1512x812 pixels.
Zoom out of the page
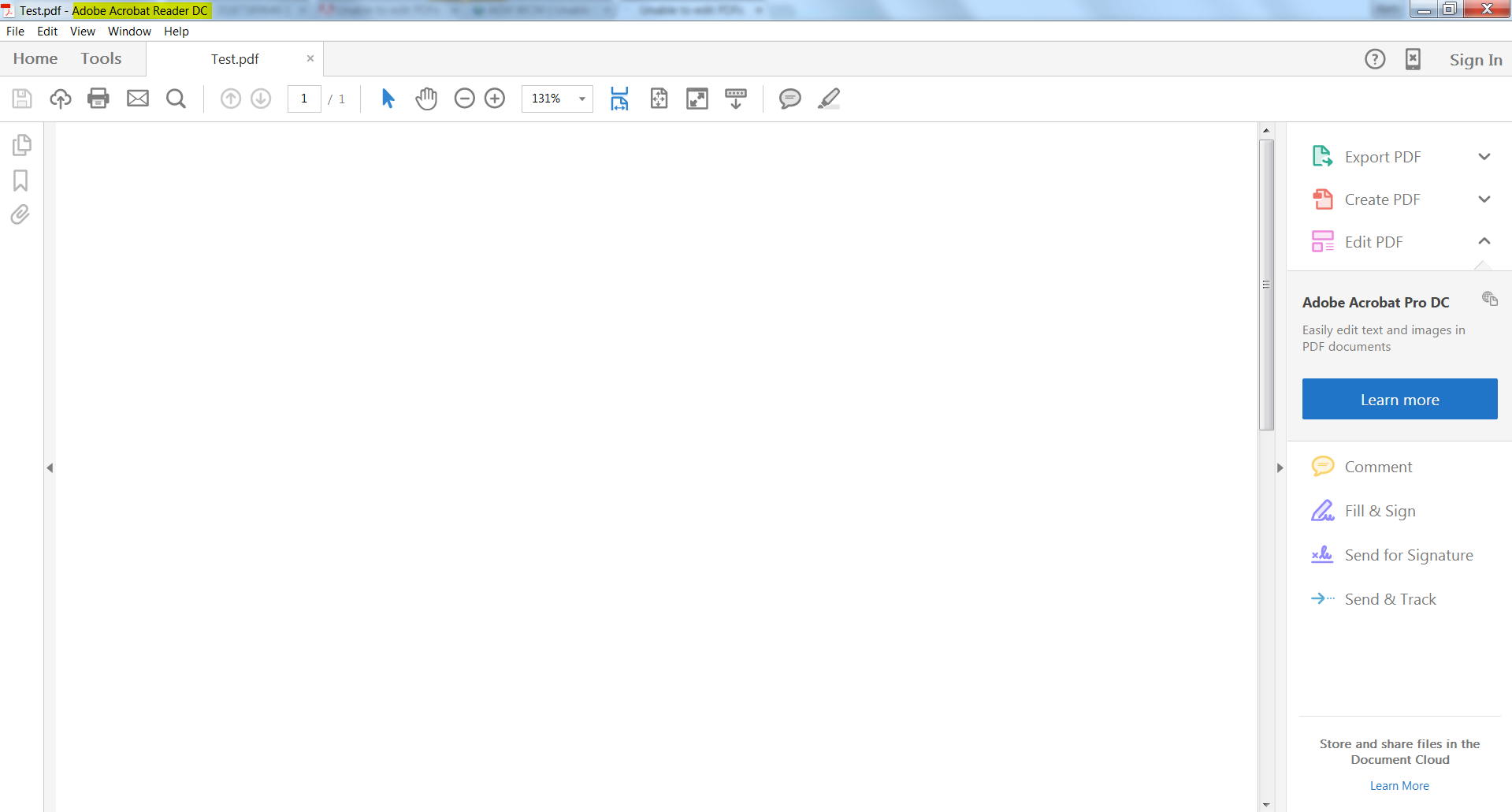coord(465,99)
